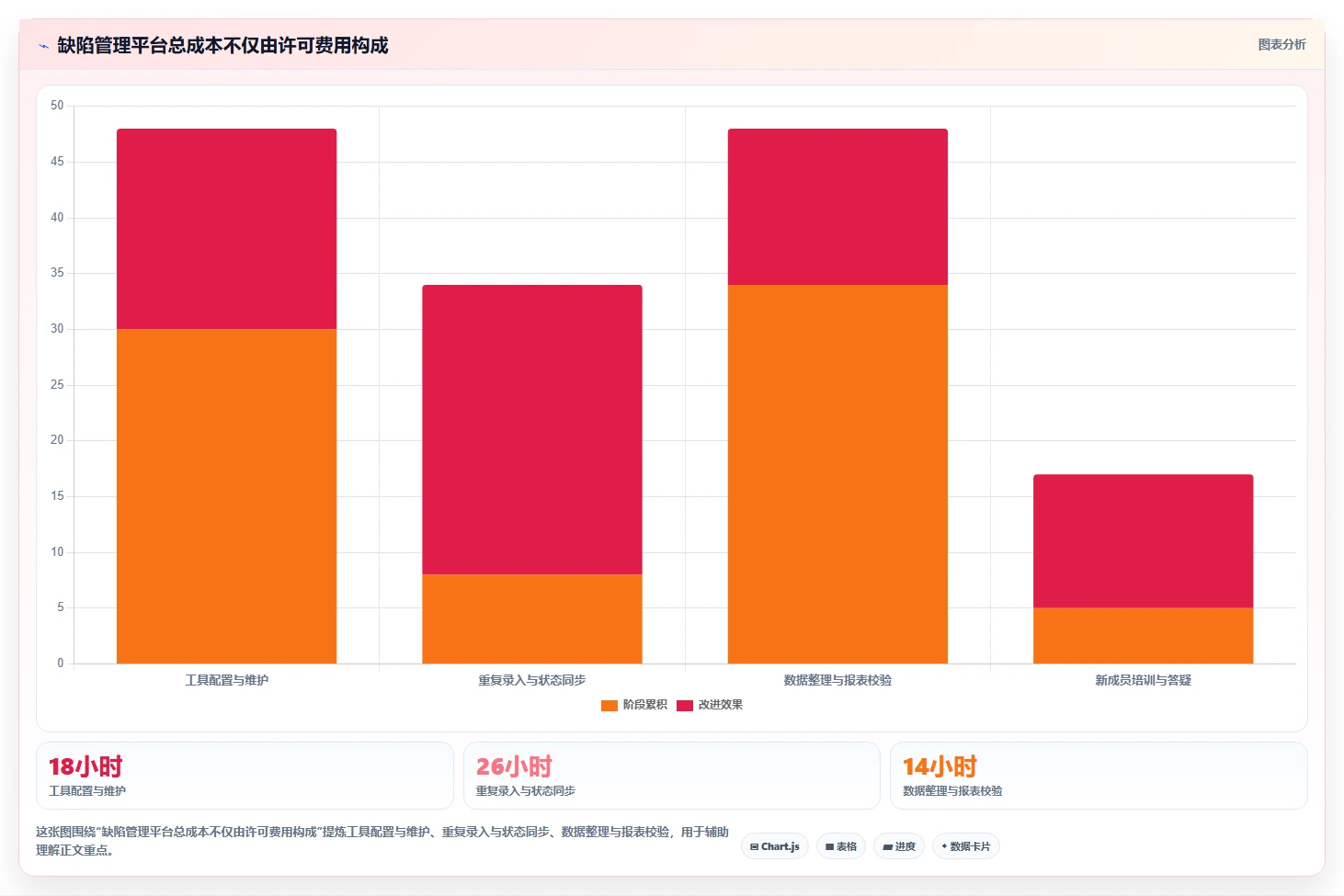Click the 新成员培训与答疑 x-axis label
Screen dimensions: 1344x896
point(1144,680)
